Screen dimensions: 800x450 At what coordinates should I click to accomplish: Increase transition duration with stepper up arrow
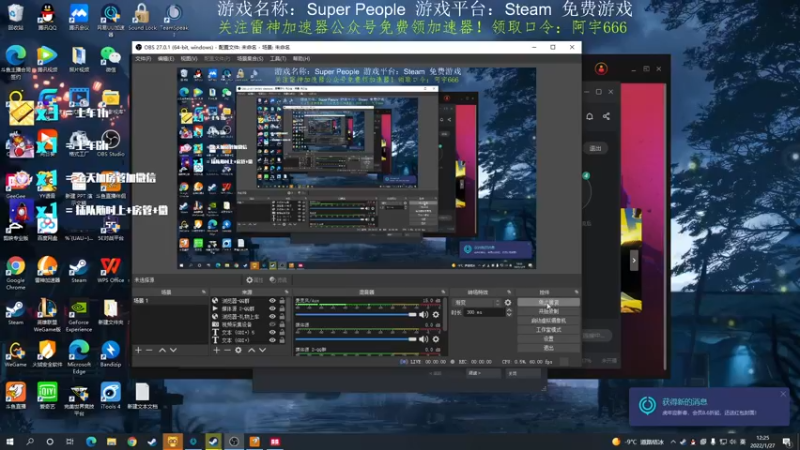point(509,310)
